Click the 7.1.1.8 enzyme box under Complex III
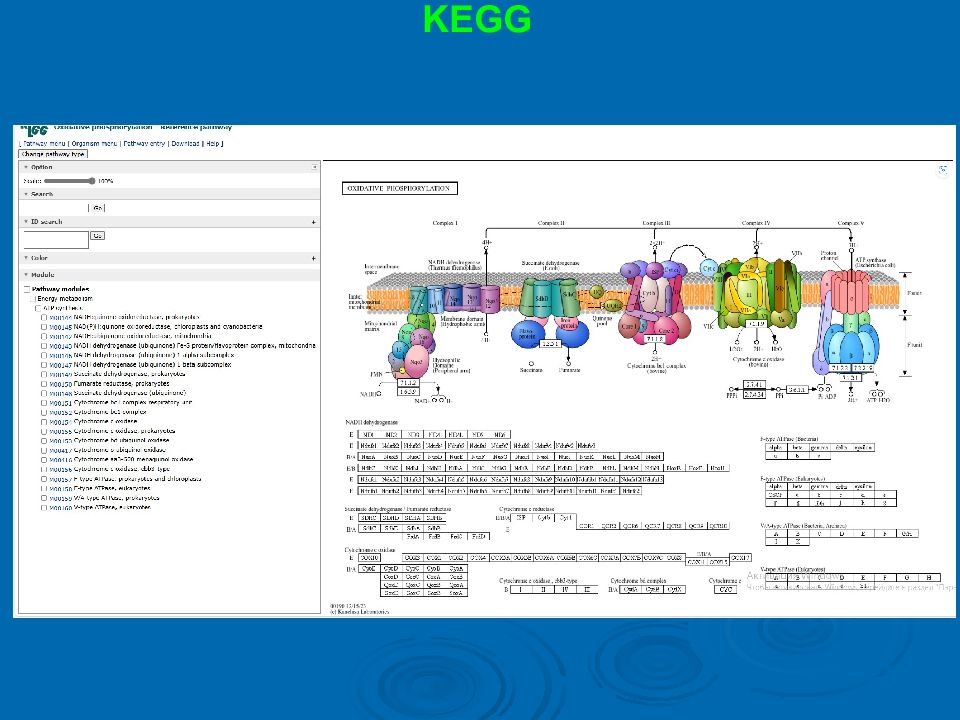The image size is (960, 720). 654,339
